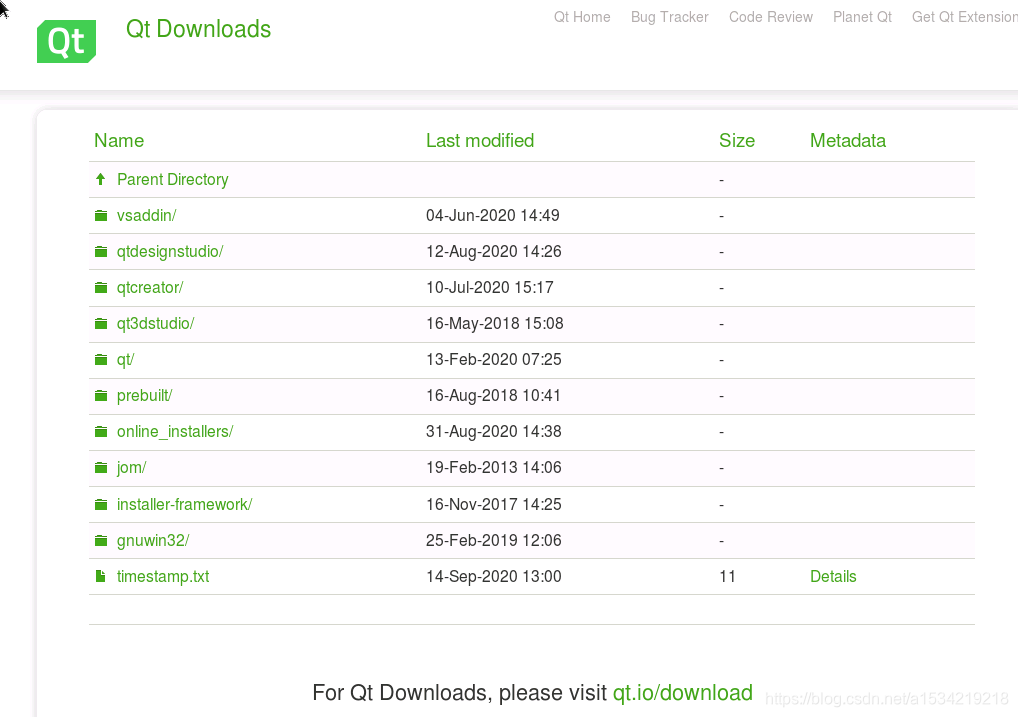
Task: Click the folder icon beside online_installers/
Action: (101, 432)
